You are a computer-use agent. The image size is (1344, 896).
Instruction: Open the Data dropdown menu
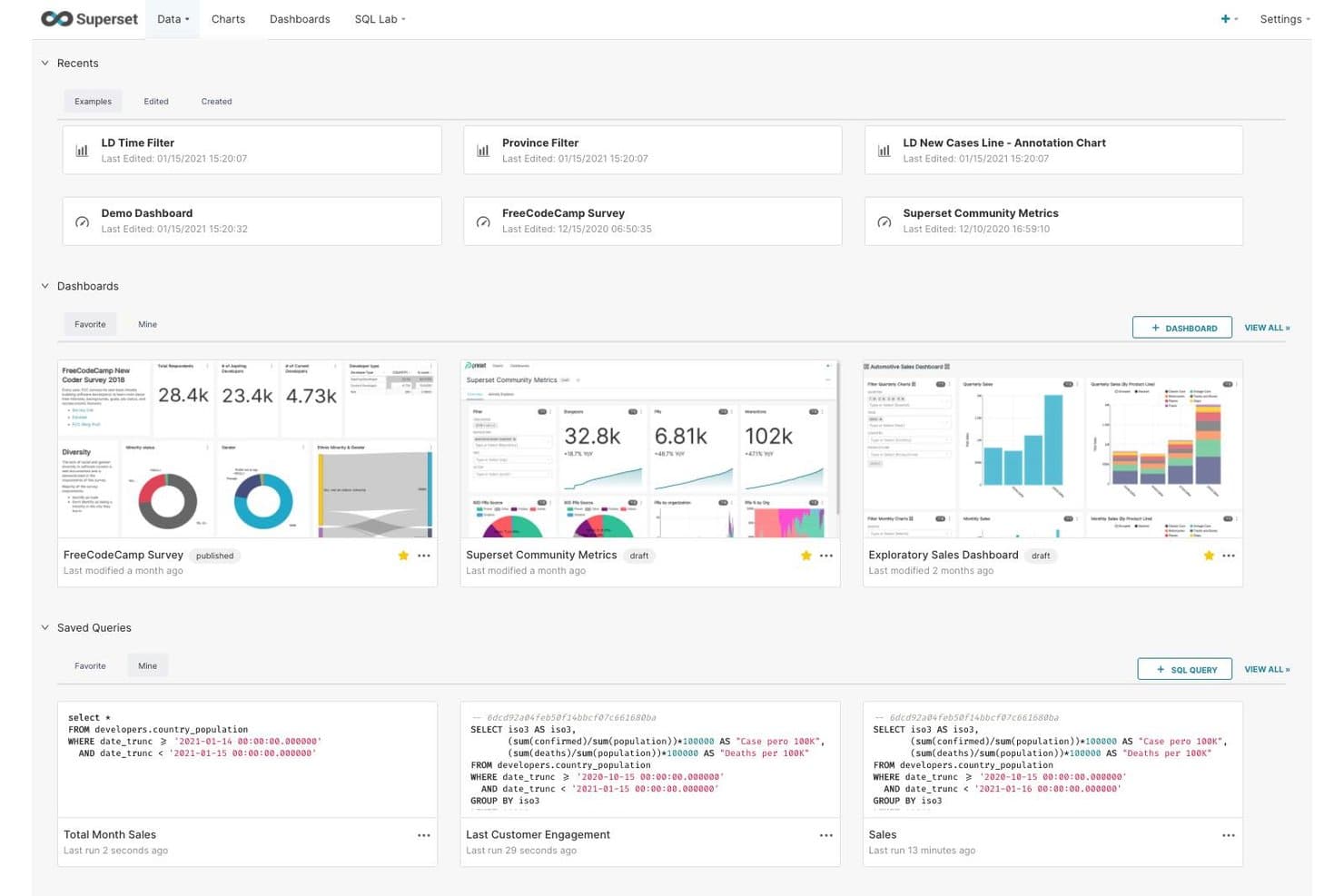pyautogui.click(x=173, y=19)
